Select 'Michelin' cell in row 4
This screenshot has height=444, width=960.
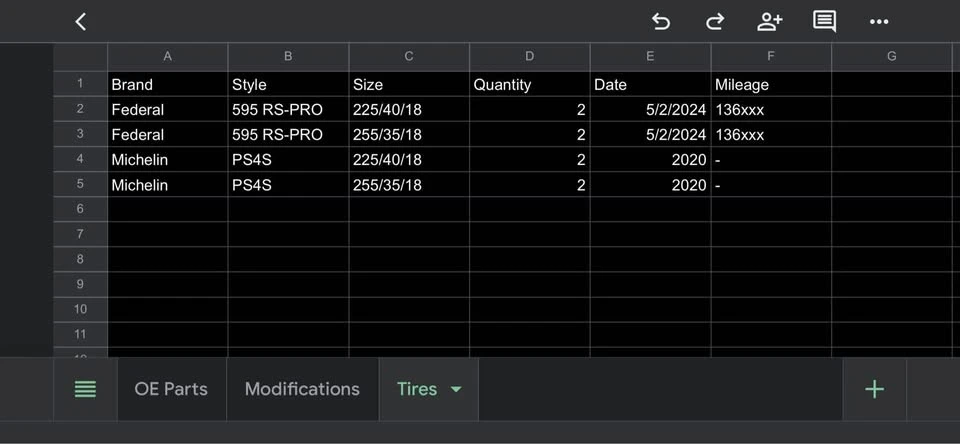(167, 160)
